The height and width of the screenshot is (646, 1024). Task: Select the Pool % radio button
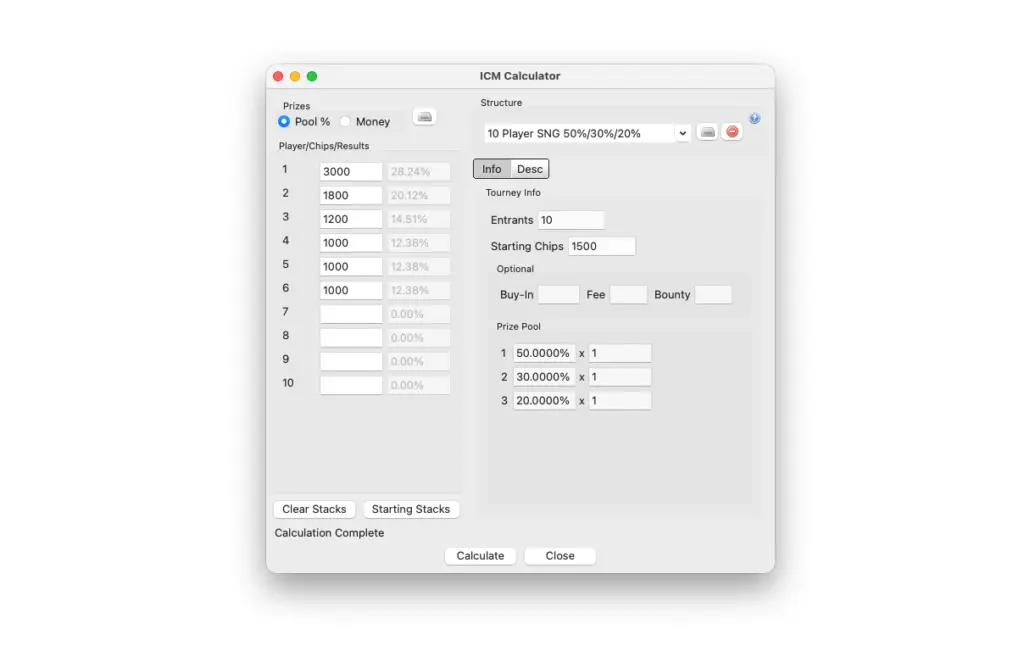click(284, 121)
